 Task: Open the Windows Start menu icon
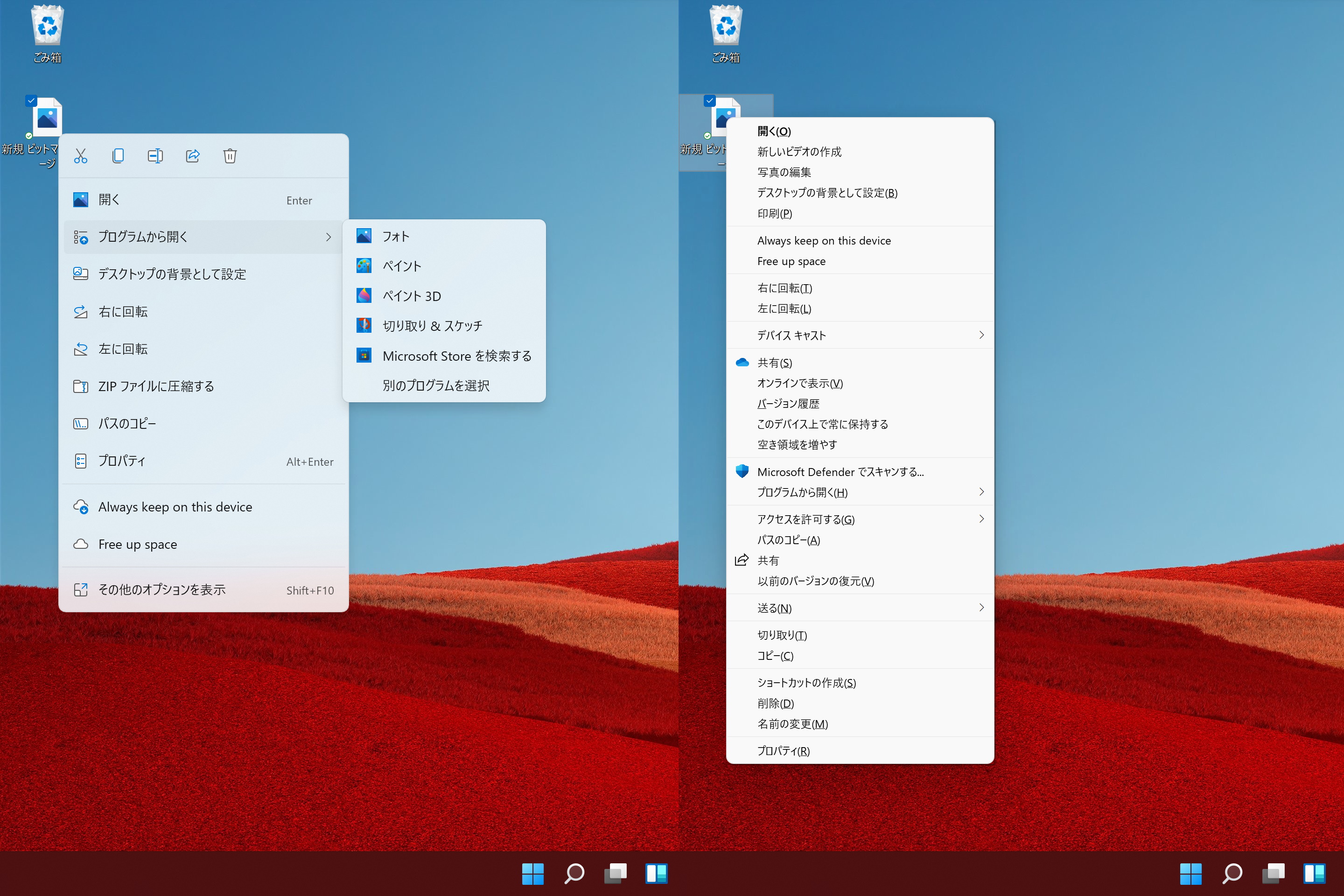533,873
